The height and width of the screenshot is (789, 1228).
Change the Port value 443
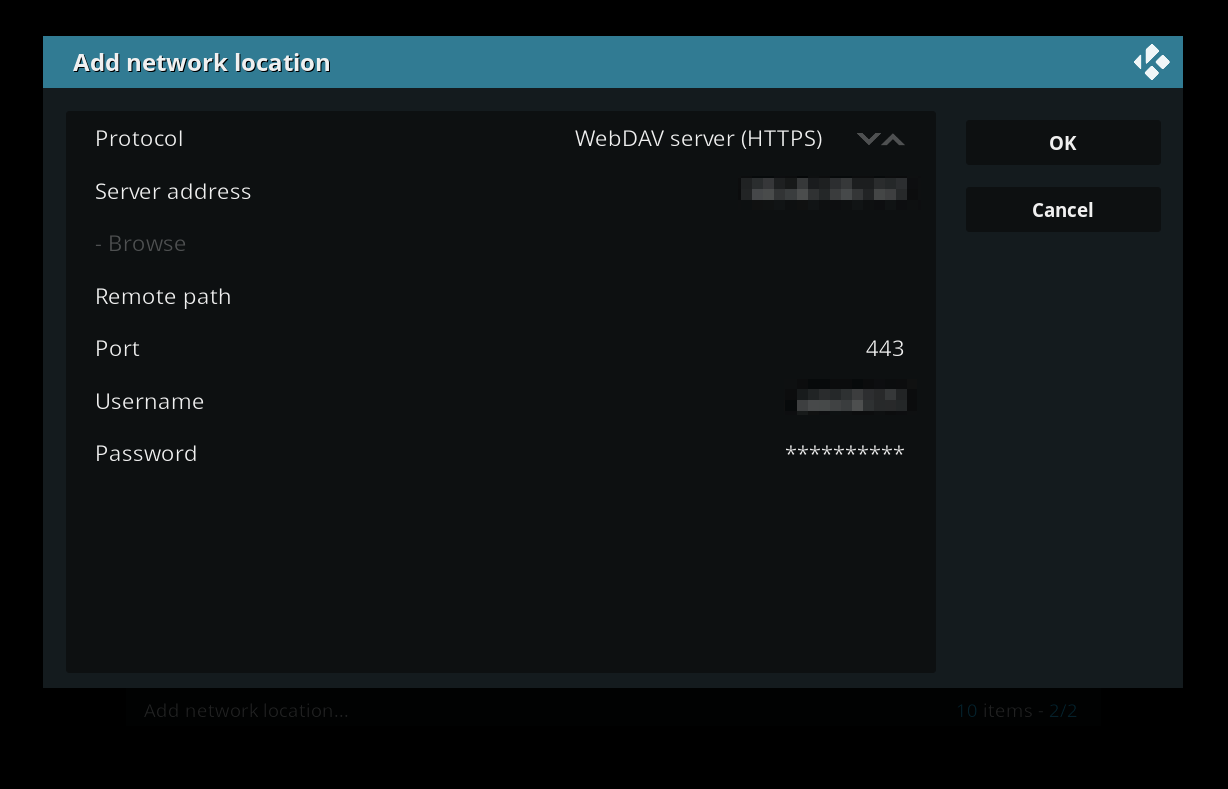[x=885, y=348]
